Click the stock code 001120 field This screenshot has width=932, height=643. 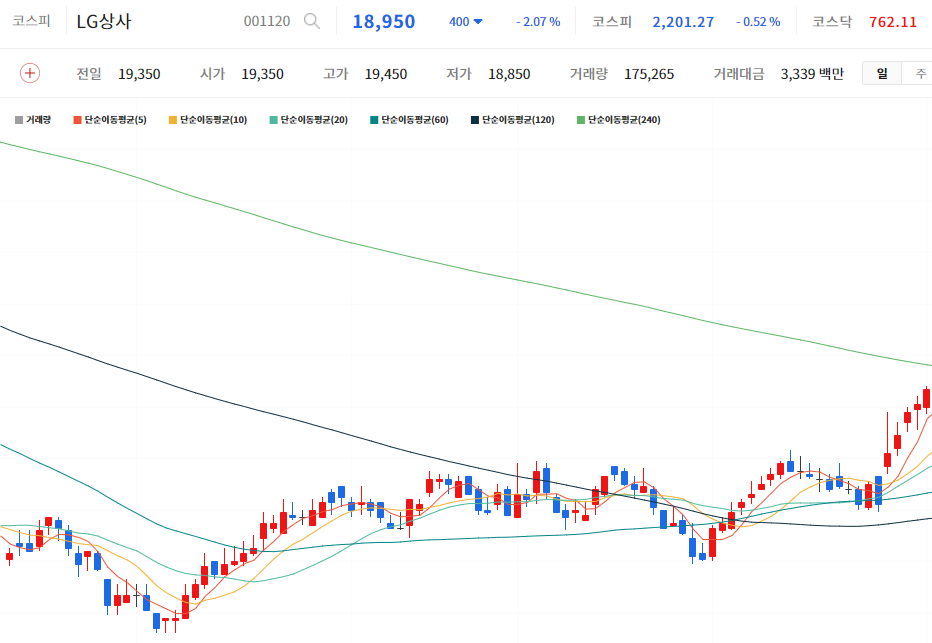(x=267, y=21)
